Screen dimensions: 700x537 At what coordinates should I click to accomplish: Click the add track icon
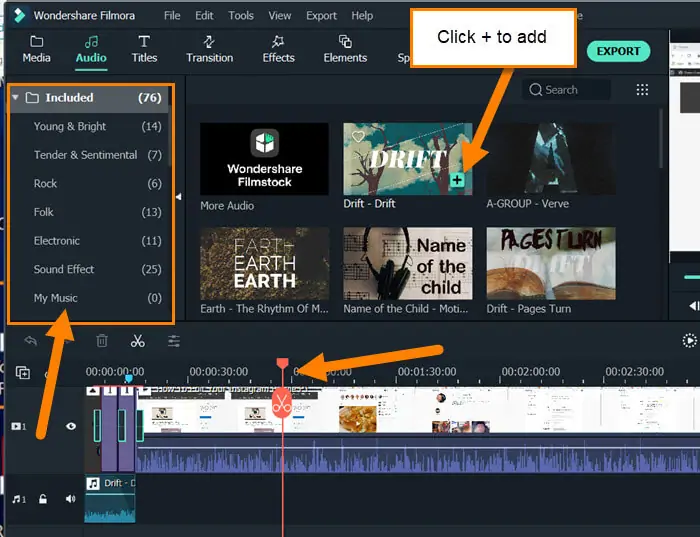click(x=23, y=372)
